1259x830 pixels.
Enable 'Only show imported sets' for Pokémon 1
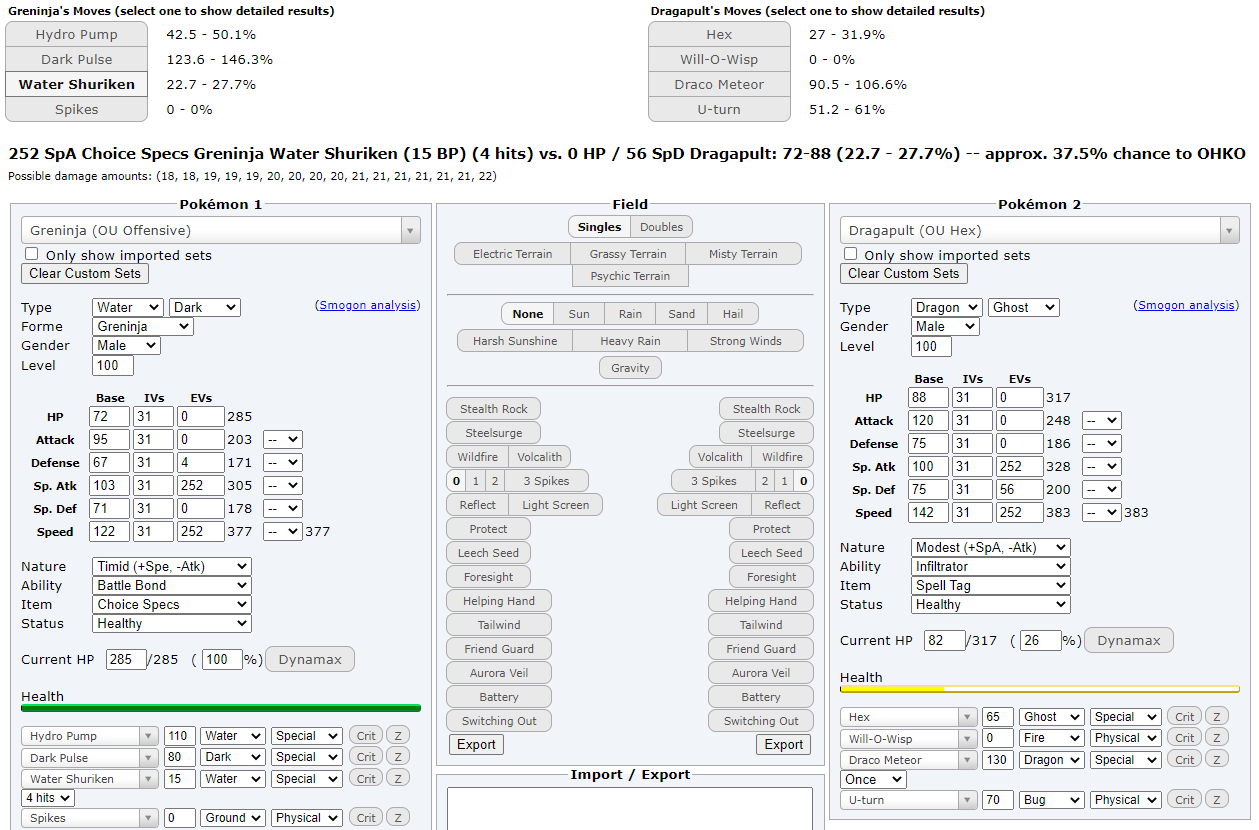[32, 255]
